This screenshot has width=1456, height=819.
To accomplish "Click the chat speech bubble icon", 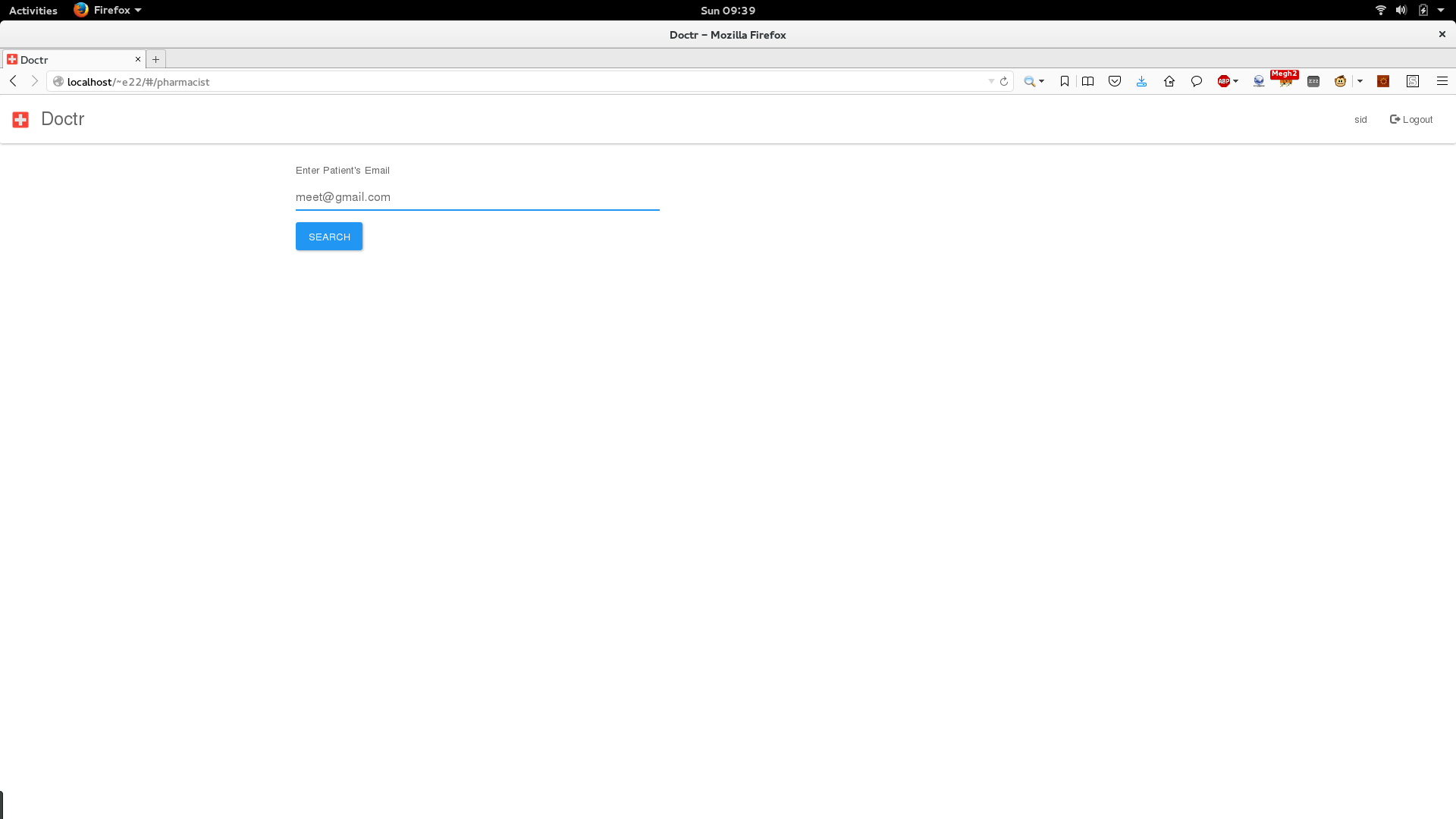I will 1197,81.
